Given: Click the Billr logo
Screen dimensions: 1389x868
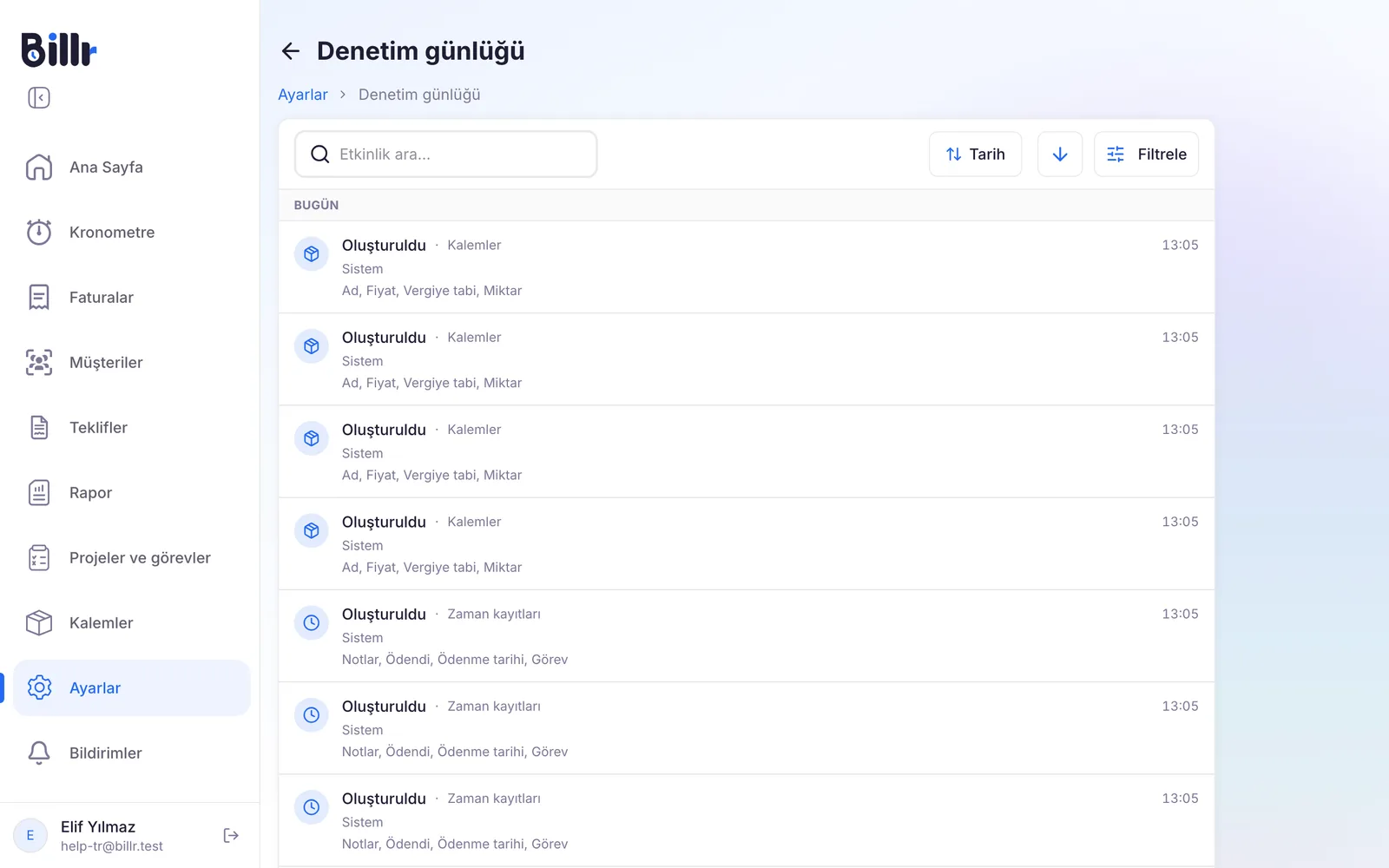Looking at the screenshot, I should (x=59, y=49).
